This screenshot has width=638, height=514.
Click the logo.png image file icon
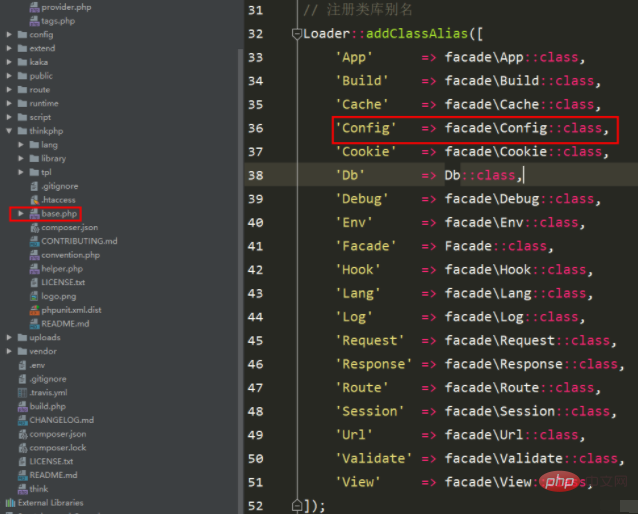(x=35, y=296)
